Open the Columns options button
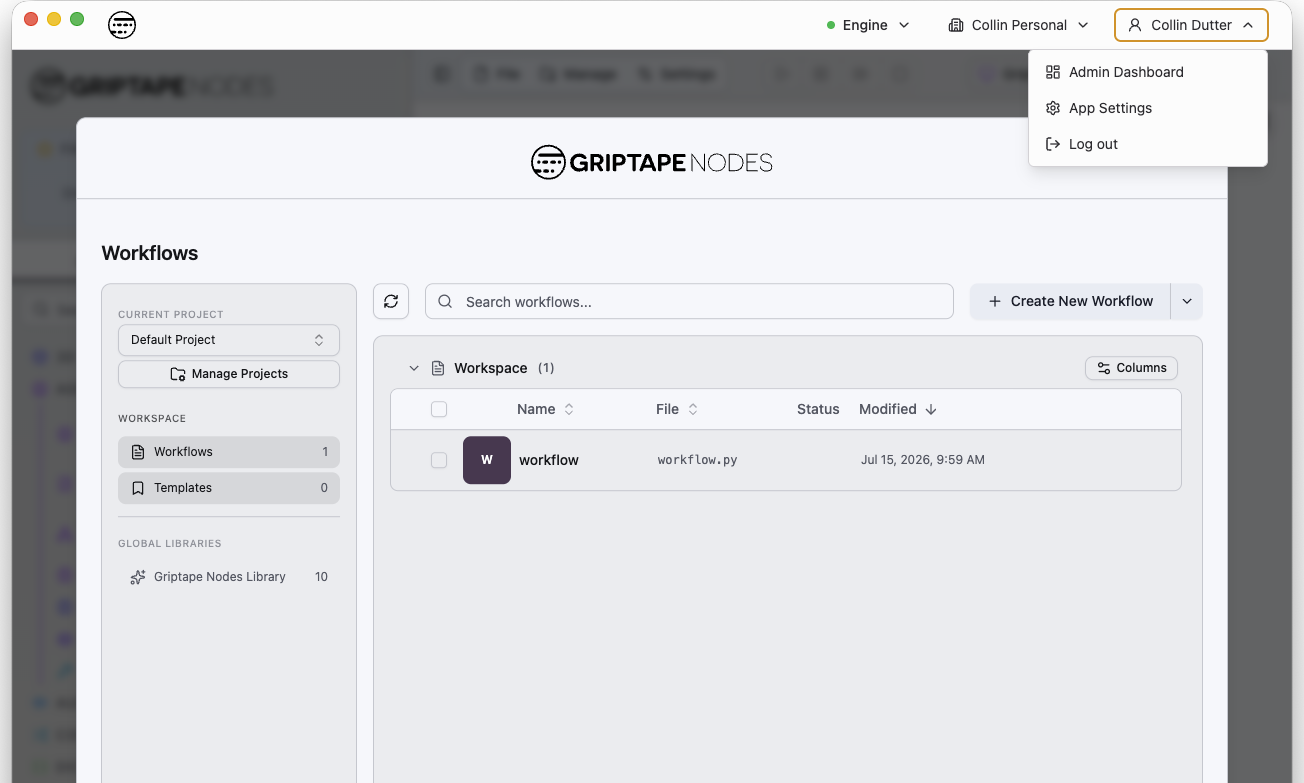The width and height of the screenshot is (1304, 783). (x=1131, y=368)
